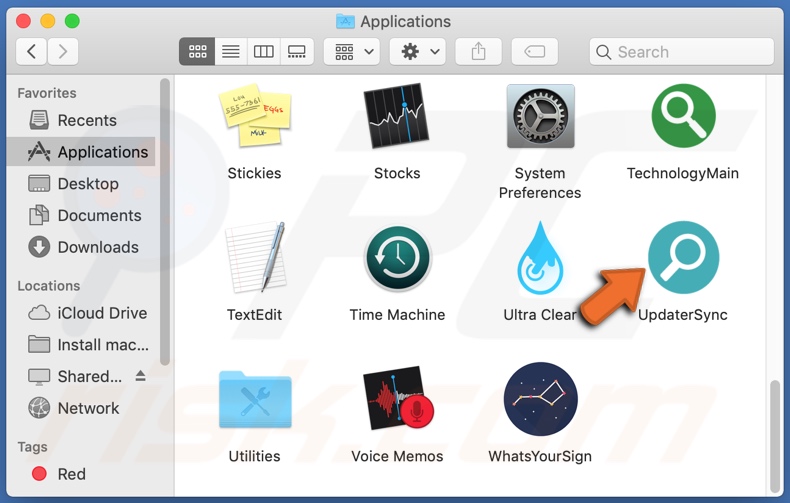Click the Applications folder icon in title bar
790x503 pixels.
click(x=345, y=21)
